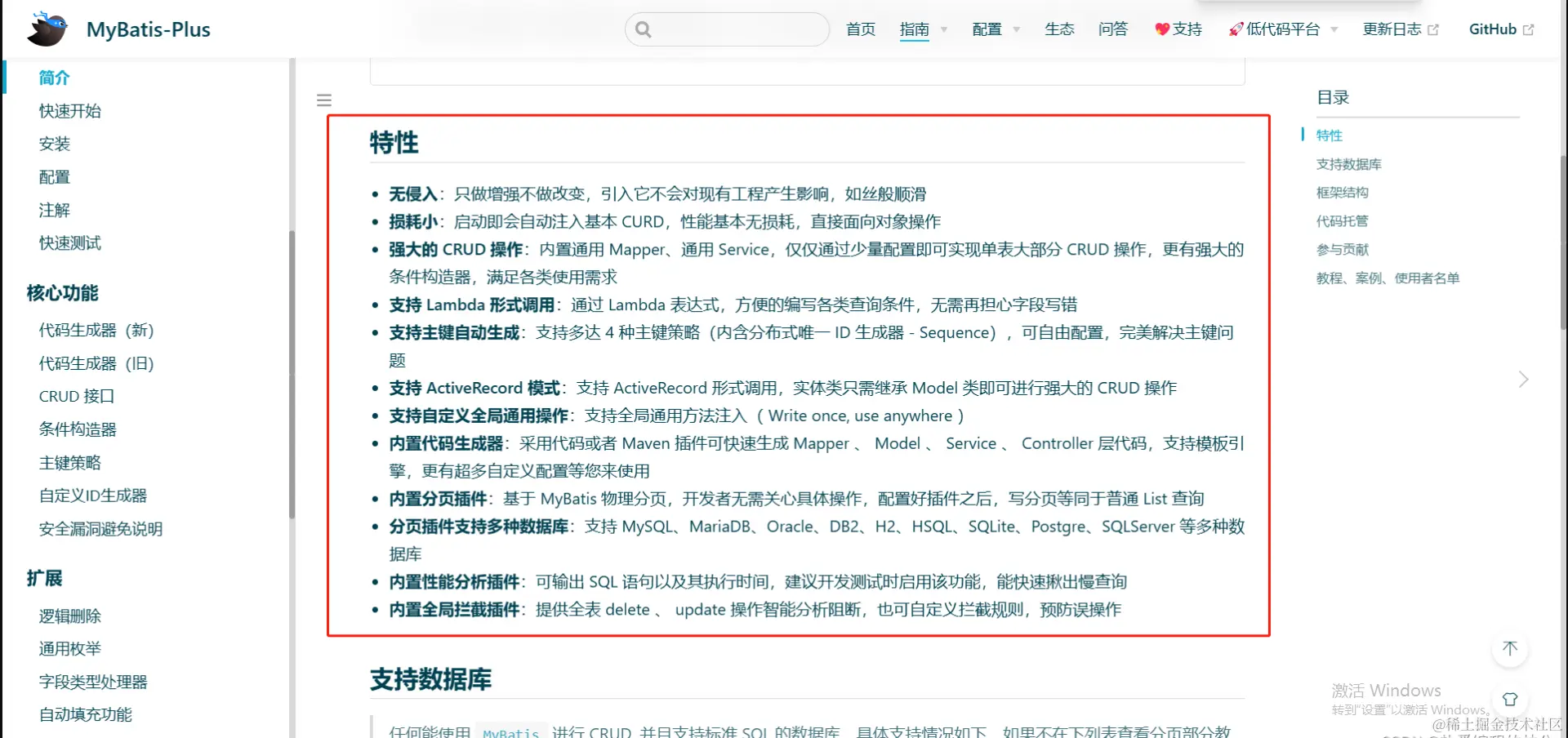Jump to 框架结构 in the table of contents
Screen dimensions: 1568x738
click(1343, 193)
